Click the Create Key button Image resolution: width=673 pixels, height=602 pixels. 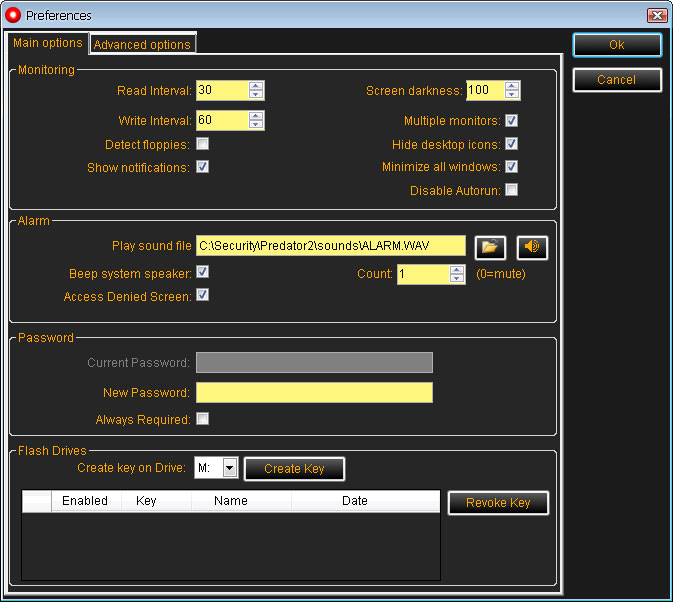[294, 469]
